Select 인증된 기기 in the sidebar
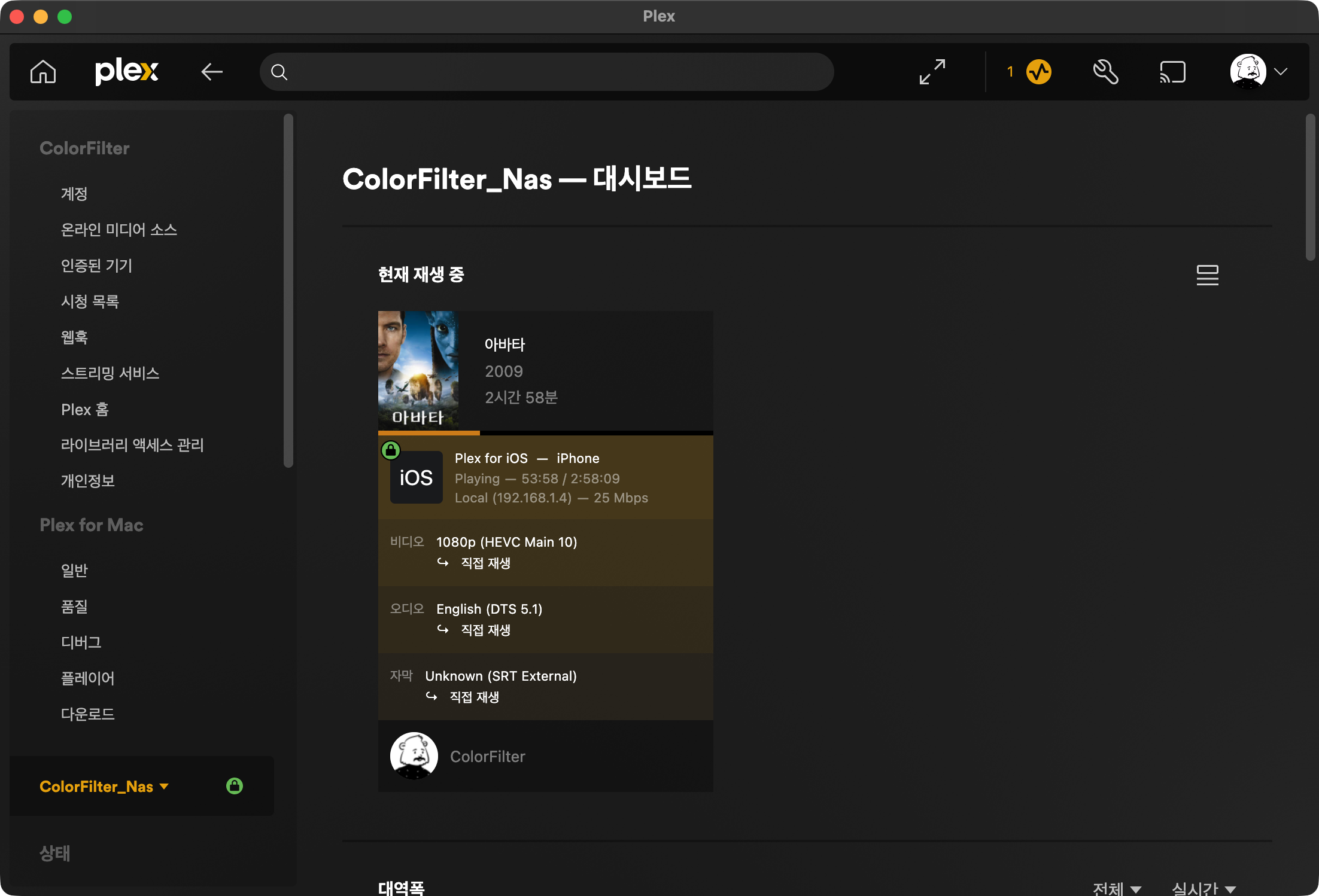Screen dimensions: 1319x896 [x=96, y=266]
